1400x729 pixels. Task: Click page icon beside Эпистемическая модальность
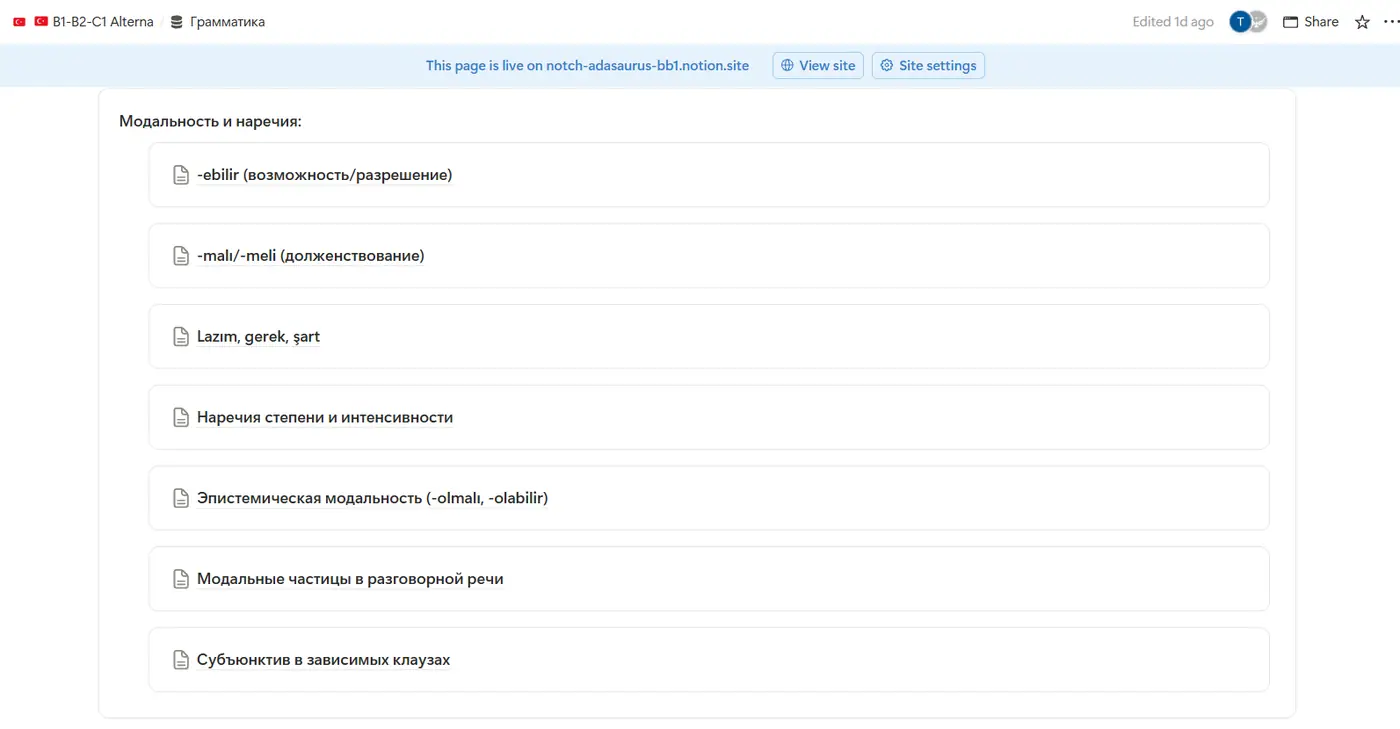tap(181, 498)
